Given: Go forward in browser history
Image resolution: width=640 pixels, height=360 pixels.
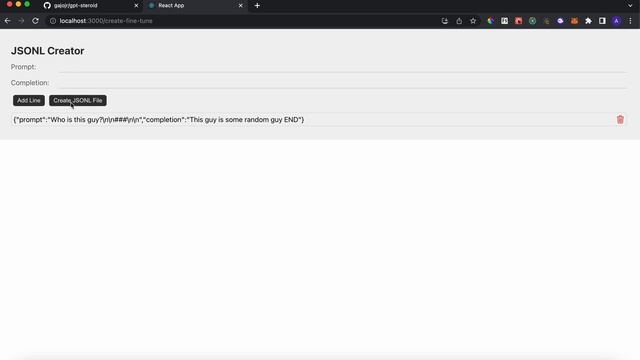Looking at the screenshot, I should 21,21.
